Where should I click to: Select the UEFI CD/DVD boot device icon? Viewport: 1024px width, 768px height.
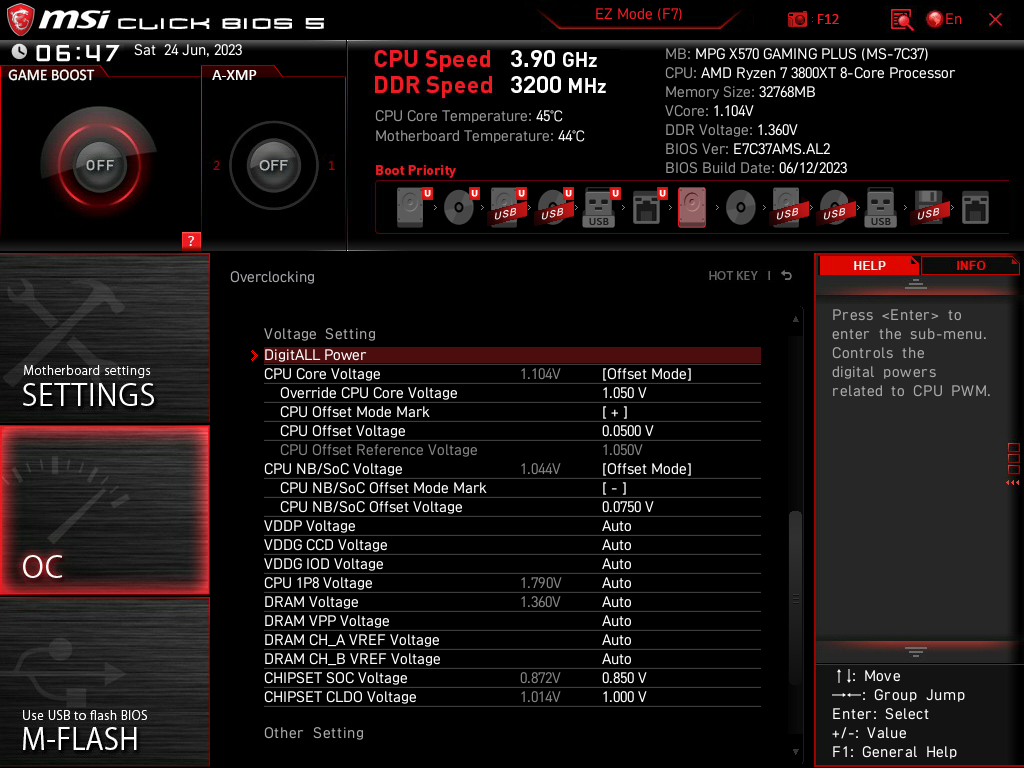(x=461, y=208)
